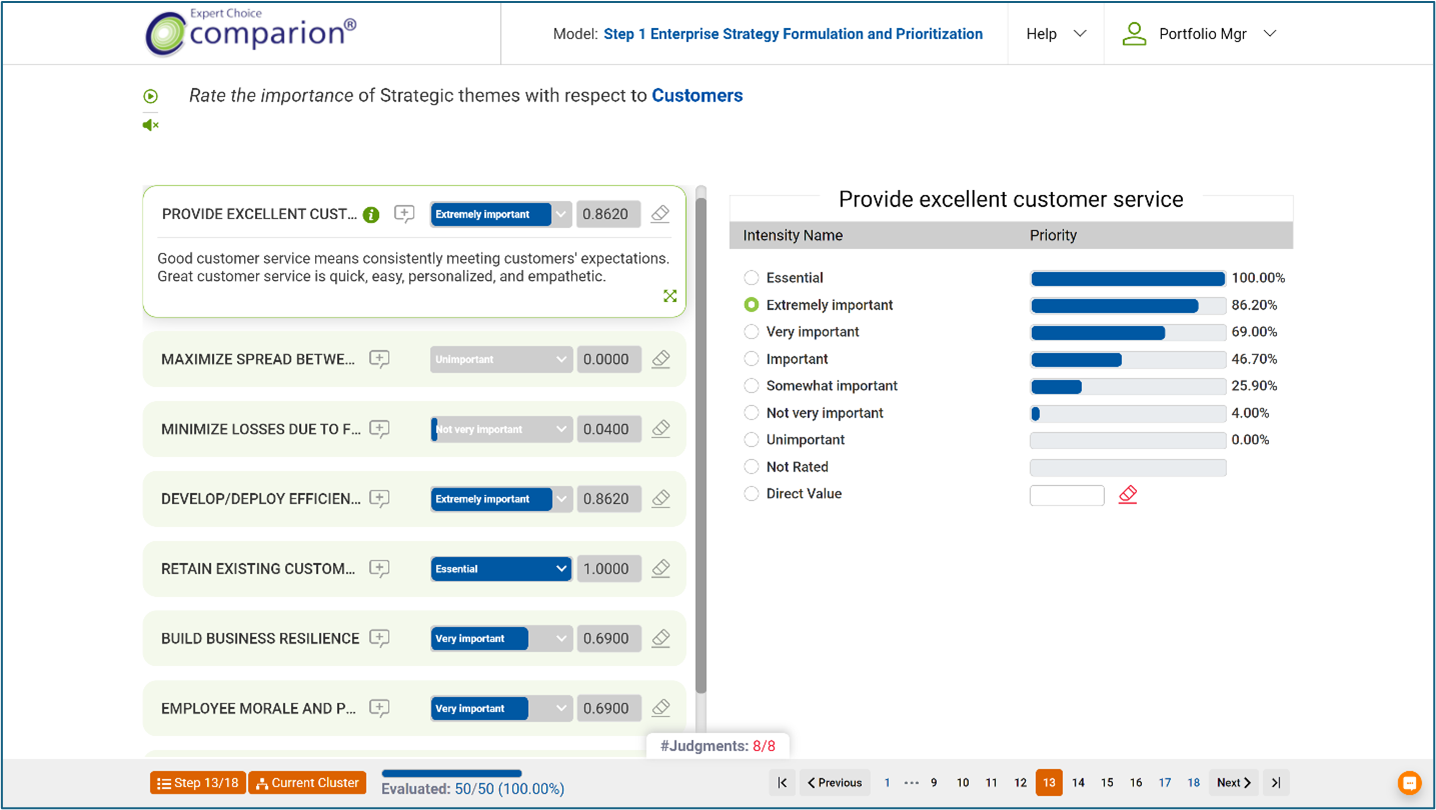Choose the Very important intensity option
Viewport: 1436px width, 810px height.
tap(751, 332)
